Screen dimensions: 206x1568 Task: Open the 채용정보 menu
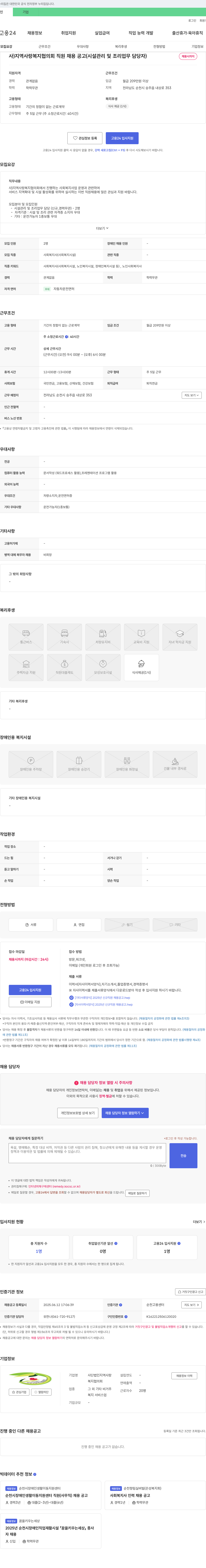point(35,33)
